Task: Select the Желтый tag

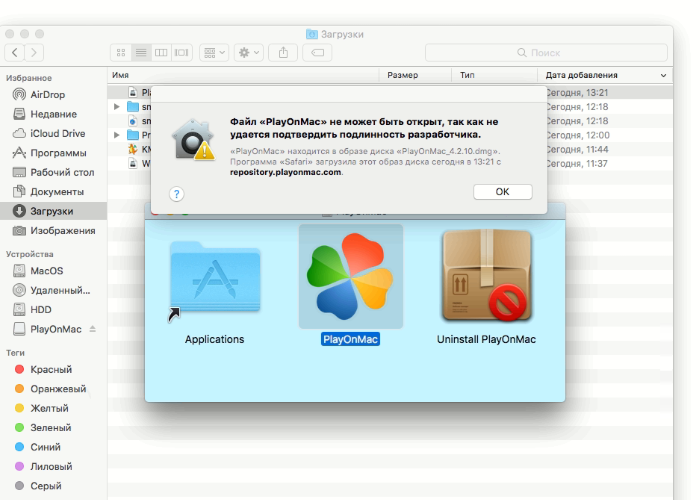Action: (54, 408)
